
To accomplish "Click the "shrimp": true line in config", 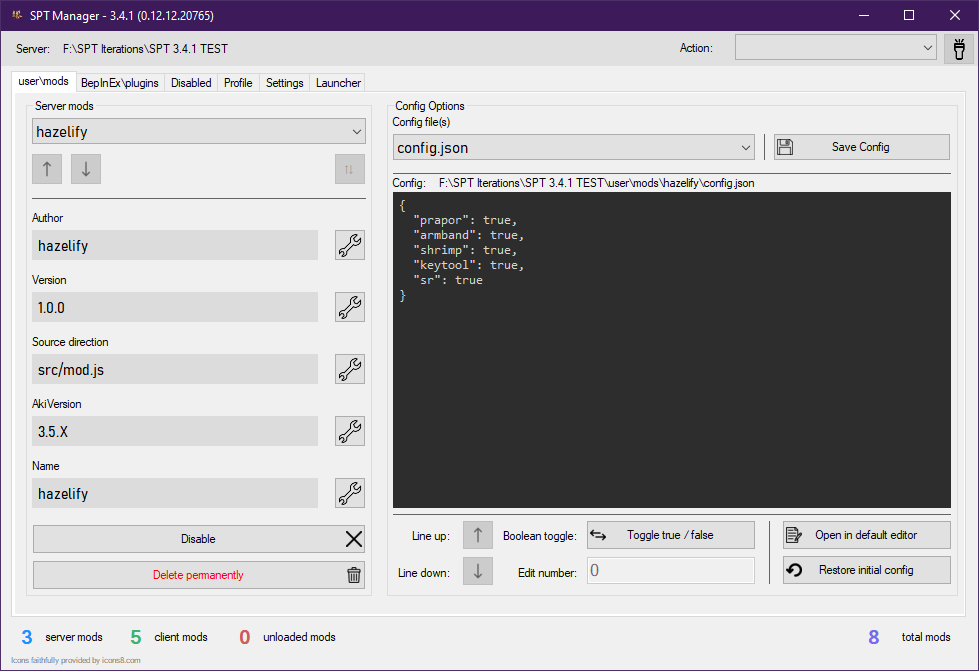I will point(465,250).
